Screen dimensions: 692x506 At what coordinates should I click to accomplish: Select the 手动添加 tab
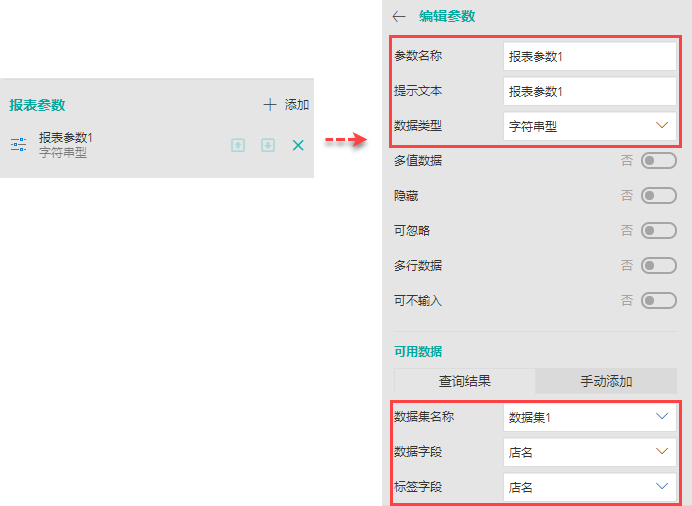(606, 381)
